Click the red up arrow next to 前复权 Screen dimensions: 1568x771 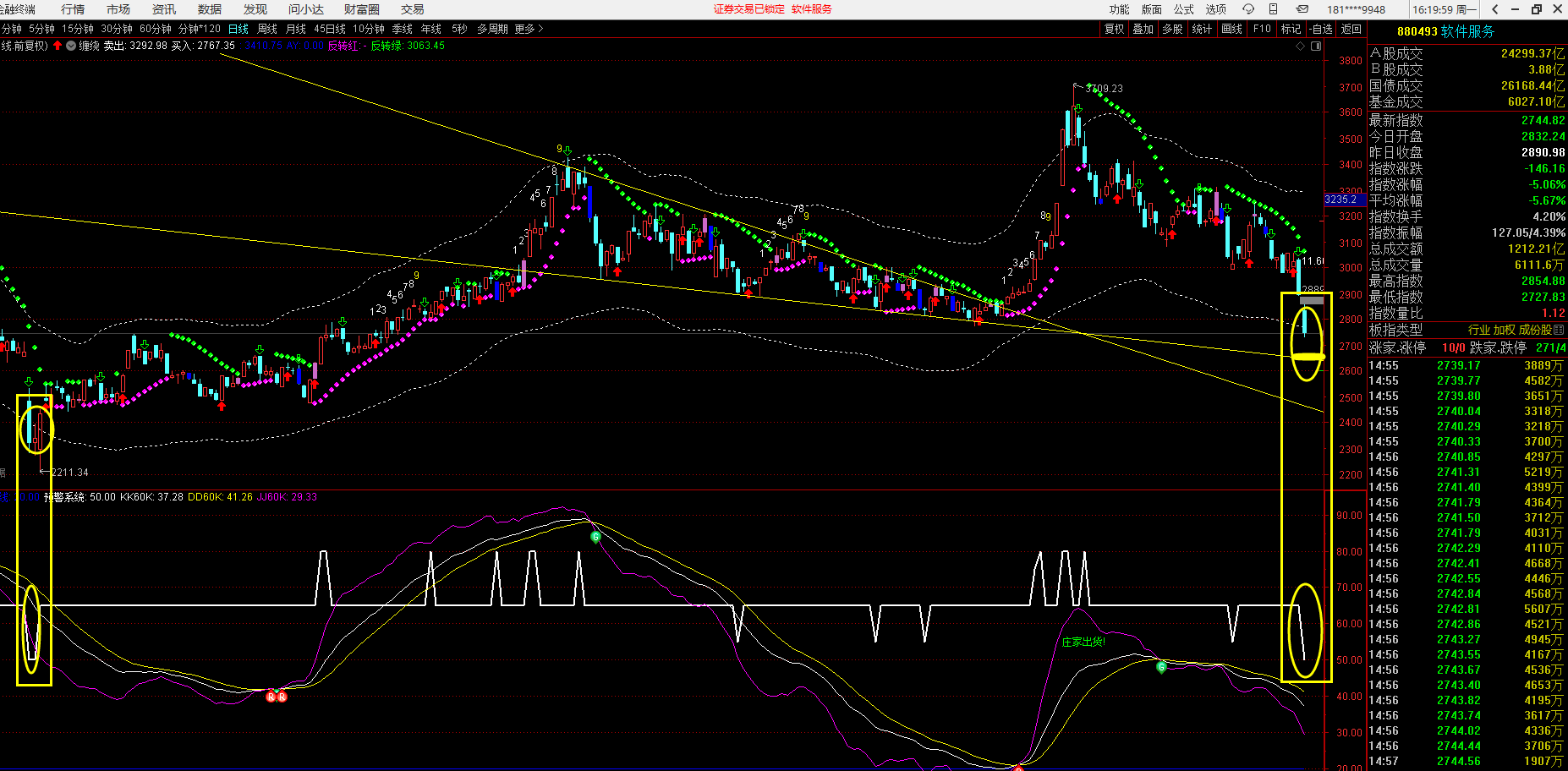click(58, 46)
